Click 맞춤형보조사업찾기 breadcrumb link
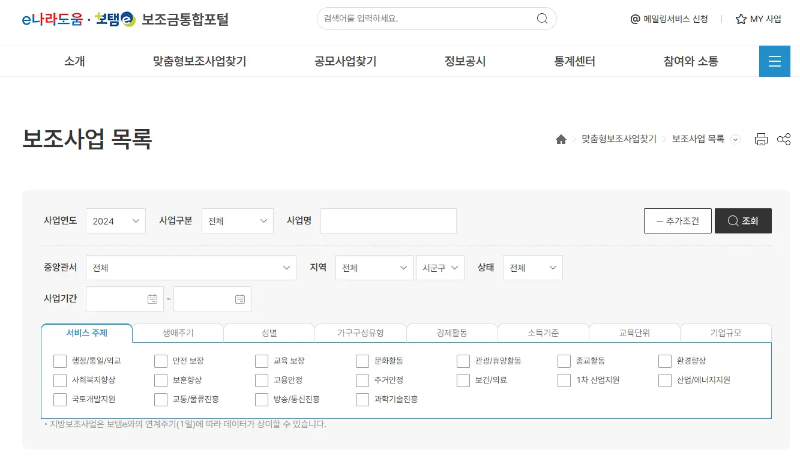Viewport: 800px width, 469px height. [x=619, y=139]
